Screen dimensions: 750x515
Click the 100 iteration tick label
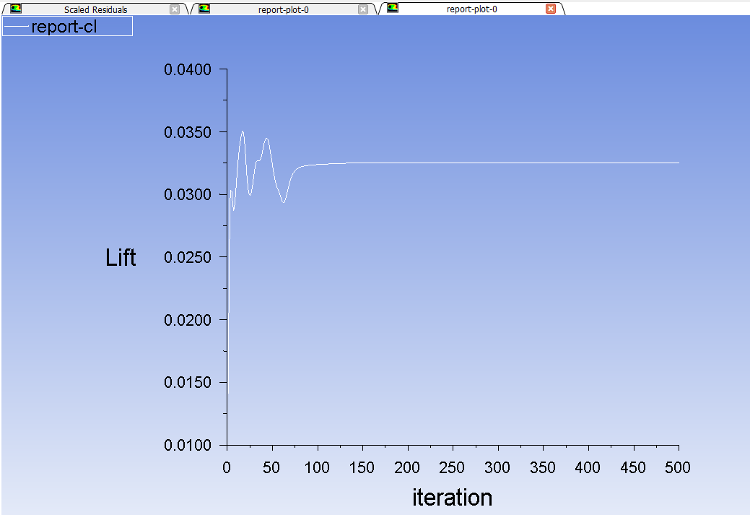[317, 467]
